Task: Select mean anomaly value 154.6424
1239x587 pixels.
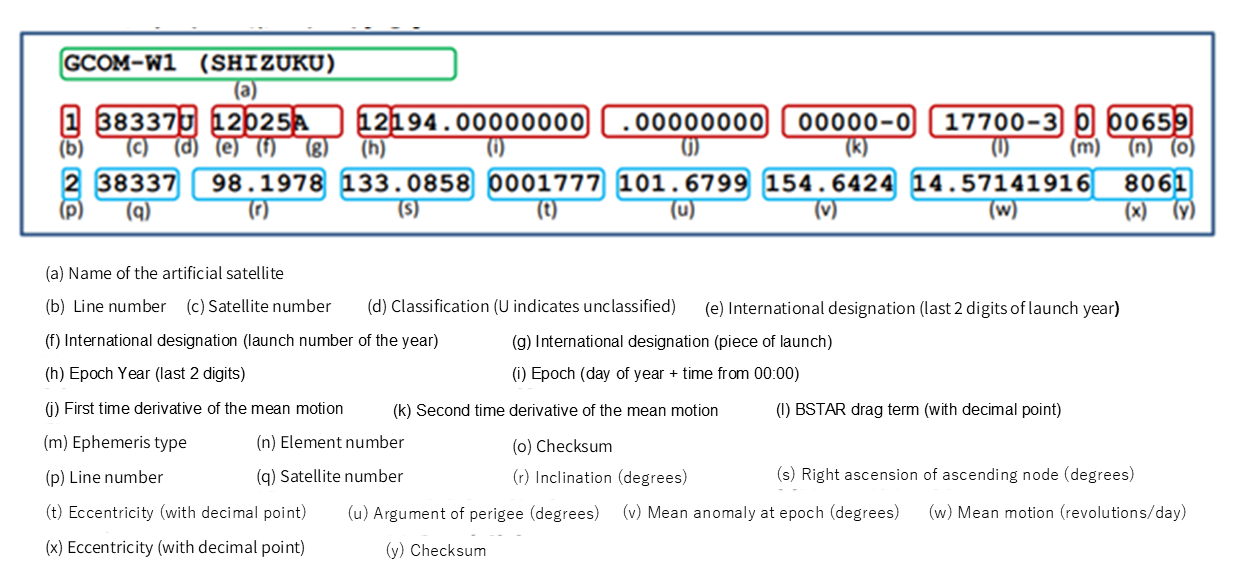Action: (x=830, y=185)
